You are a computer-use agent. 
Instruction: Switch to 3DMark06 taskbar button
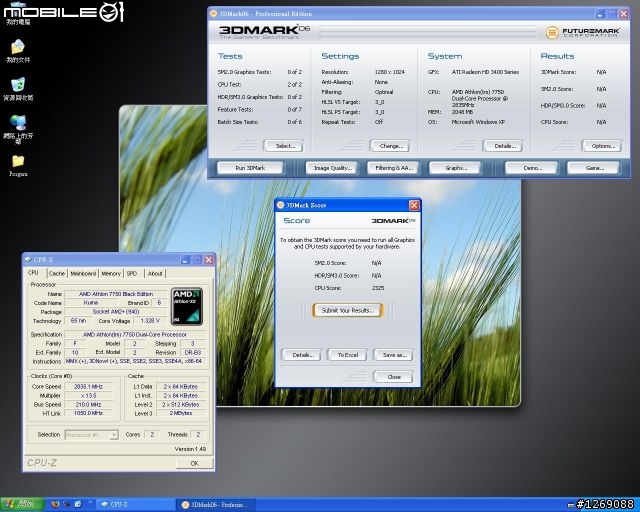[x=216, y=505]
